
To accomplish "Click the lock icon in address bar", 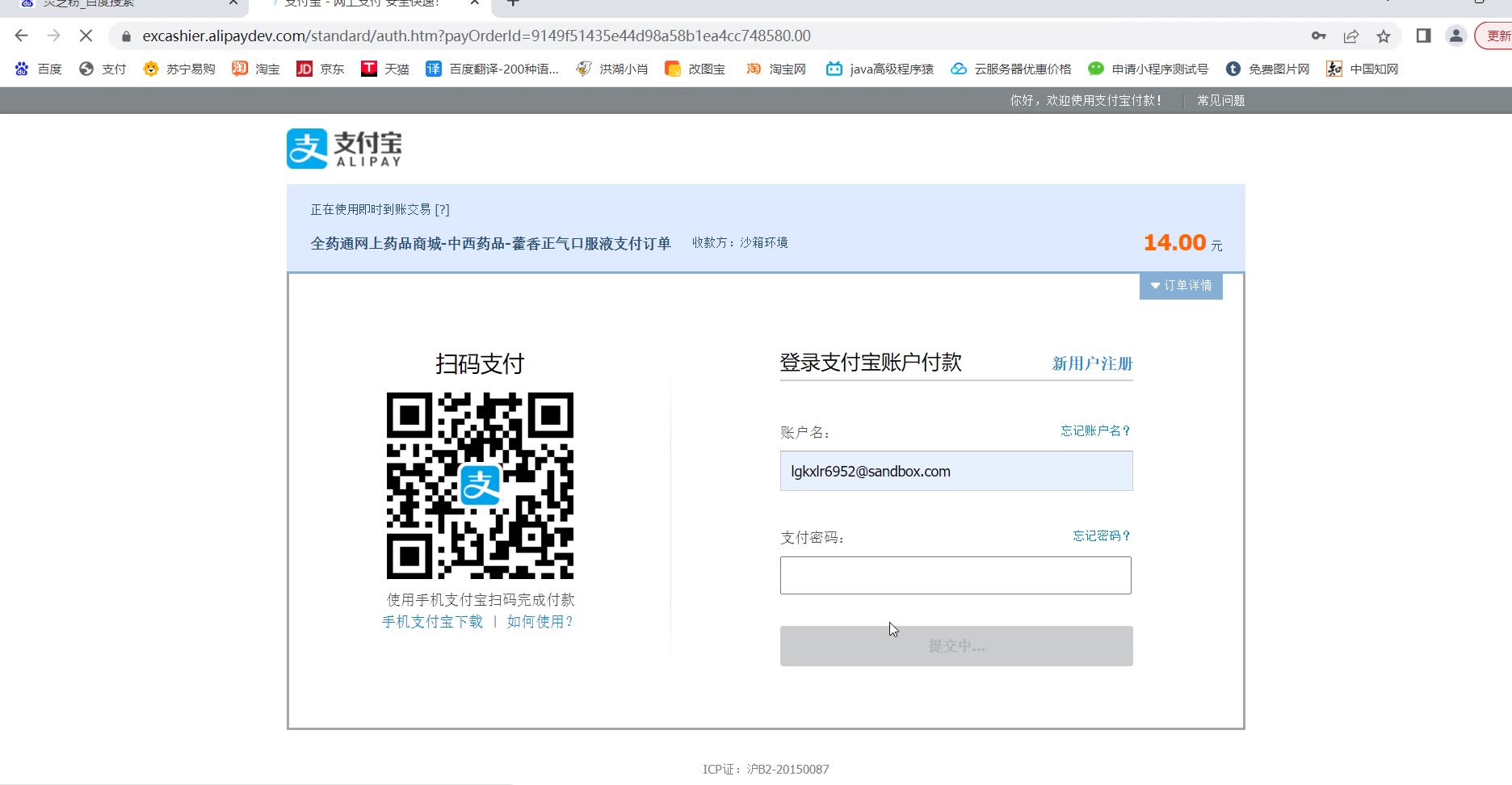I will [126, 36].
